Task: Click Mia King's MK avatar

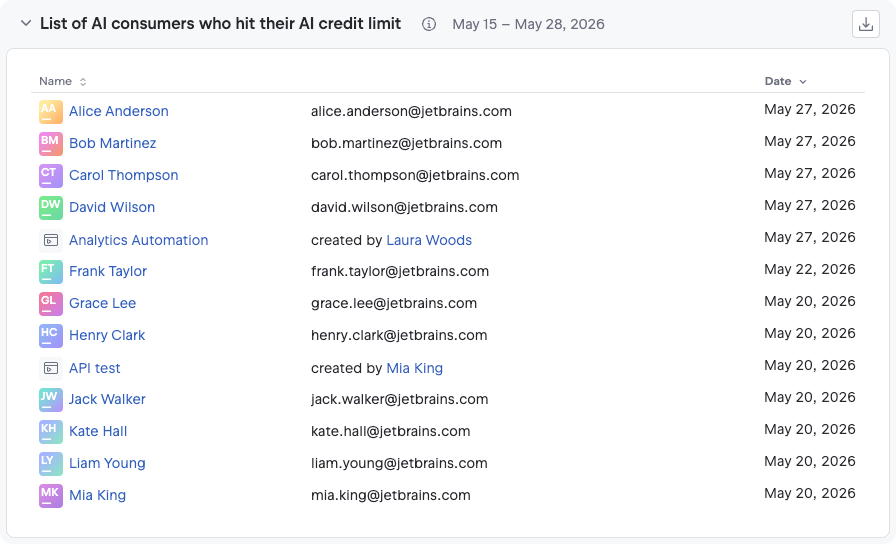Action: [x=51, y=495]
